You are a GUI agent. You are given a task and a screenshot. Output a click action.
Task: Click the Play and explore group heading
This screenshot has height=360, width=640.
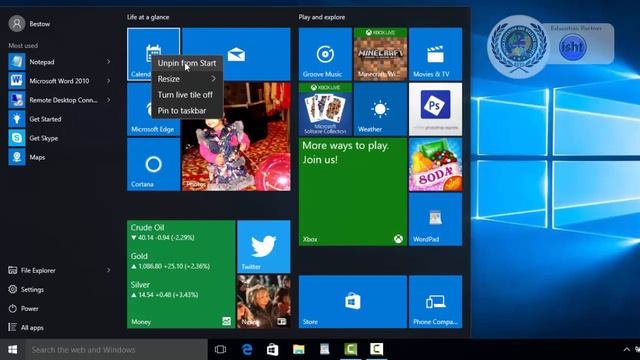322,17
